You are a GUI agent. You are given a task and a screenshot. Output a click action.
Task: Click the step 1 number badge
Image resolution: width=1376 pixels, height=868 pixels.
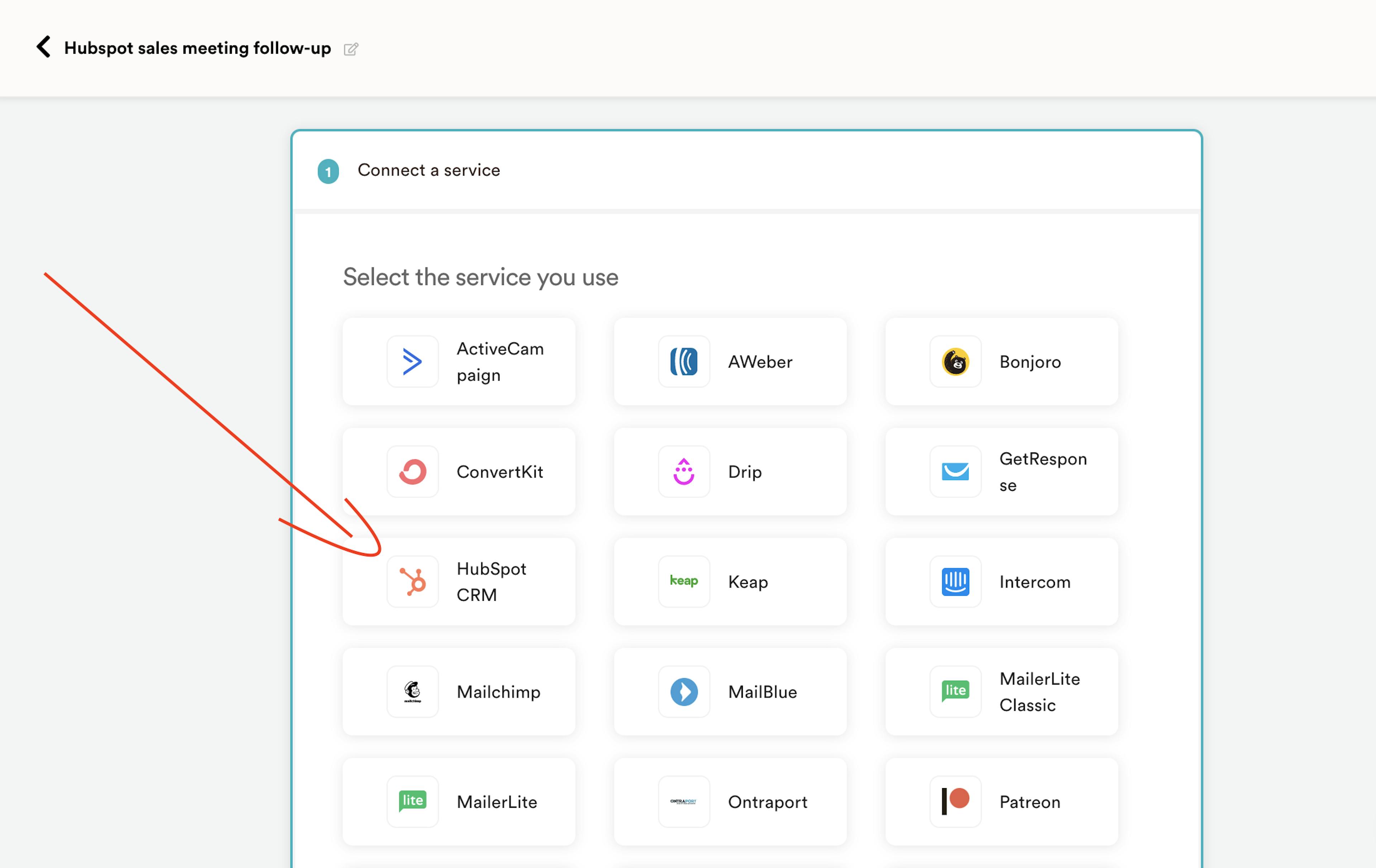tap(328, 172)
